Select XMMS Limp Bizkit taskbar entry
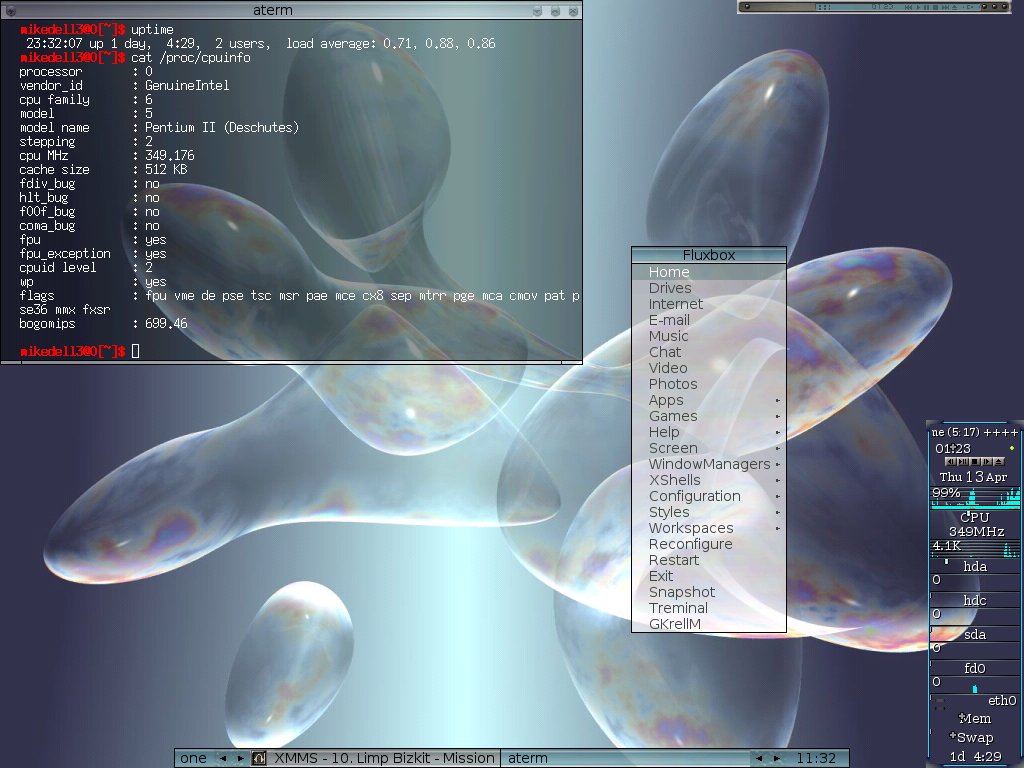 pos(384,758)
